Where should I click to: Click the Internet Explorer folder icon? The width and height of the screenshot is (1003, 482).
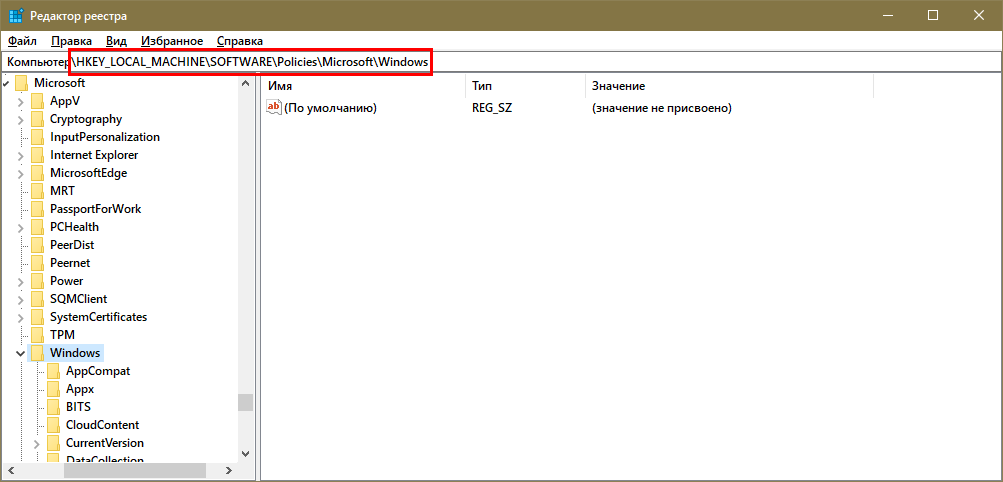pos(38,155)
